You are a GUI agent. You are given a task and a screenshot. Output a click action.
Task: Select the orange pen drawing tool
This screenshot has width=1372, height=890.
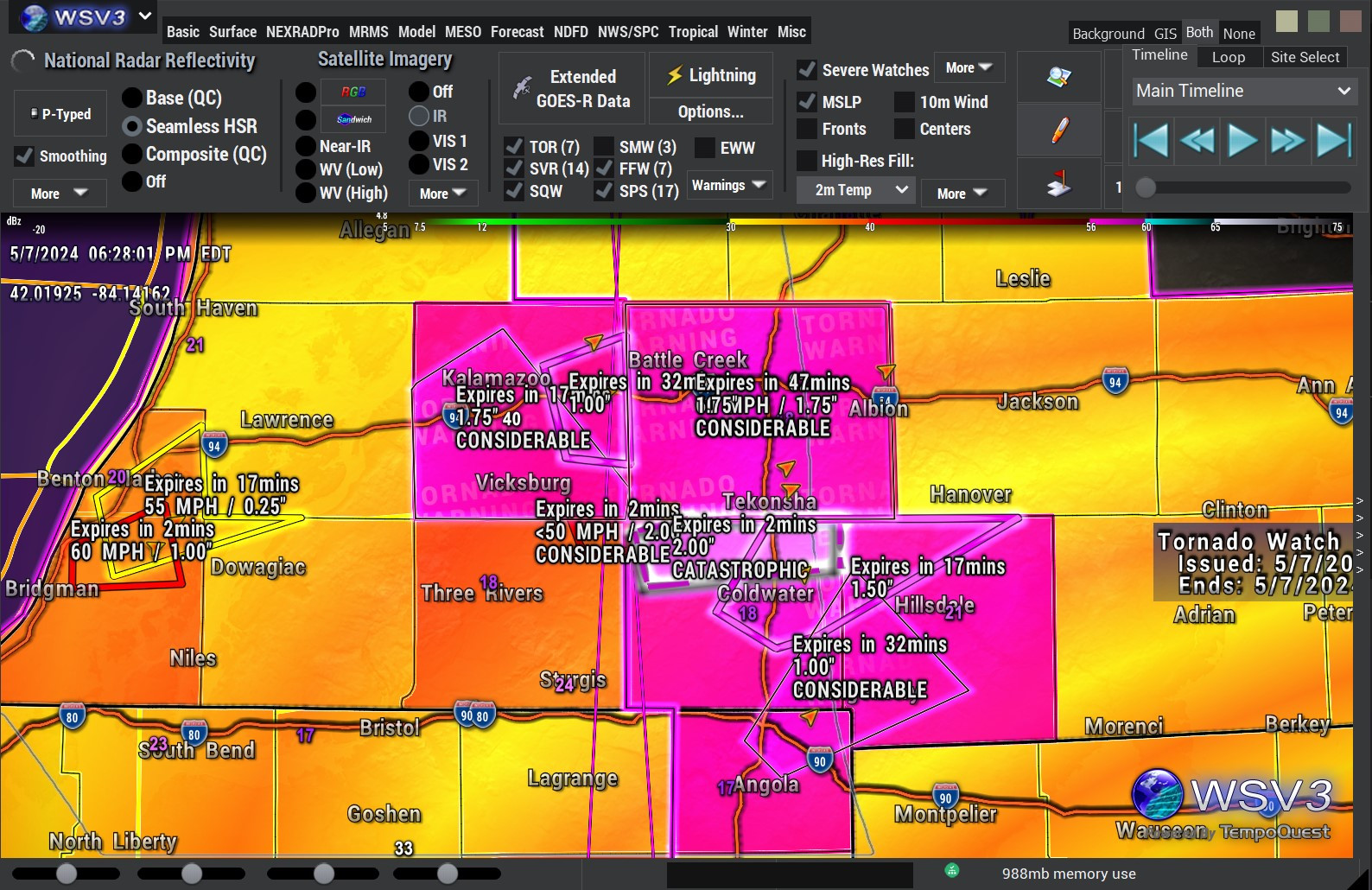pos(1058,130)
